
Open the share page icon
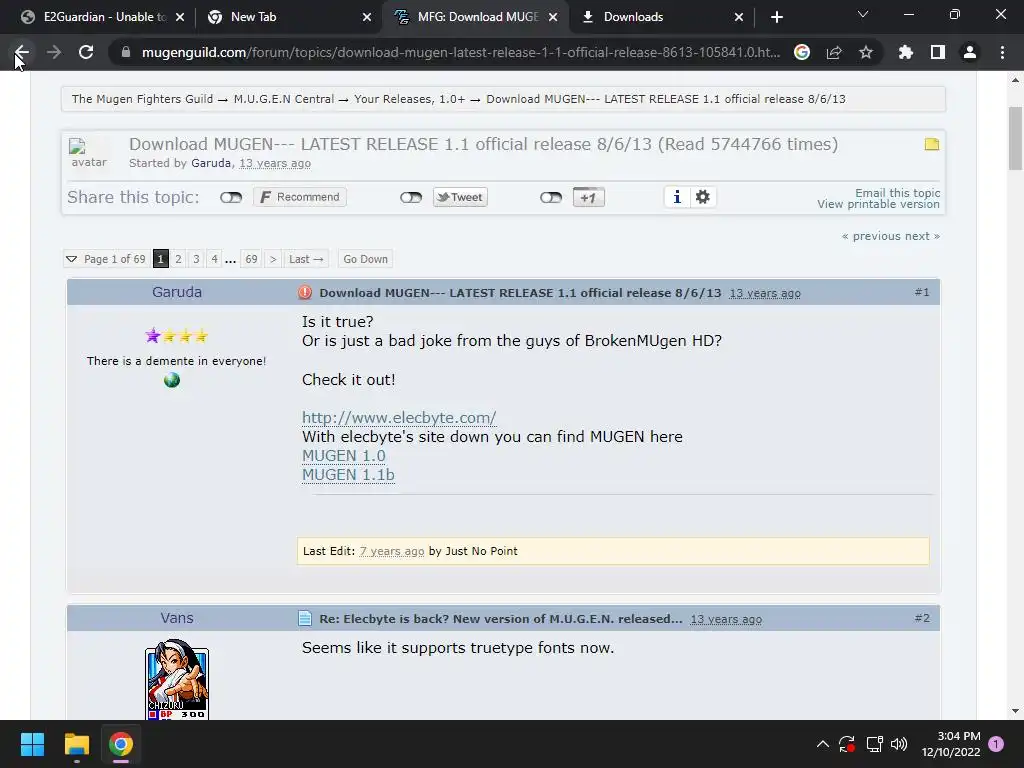[x=834, y=52]
